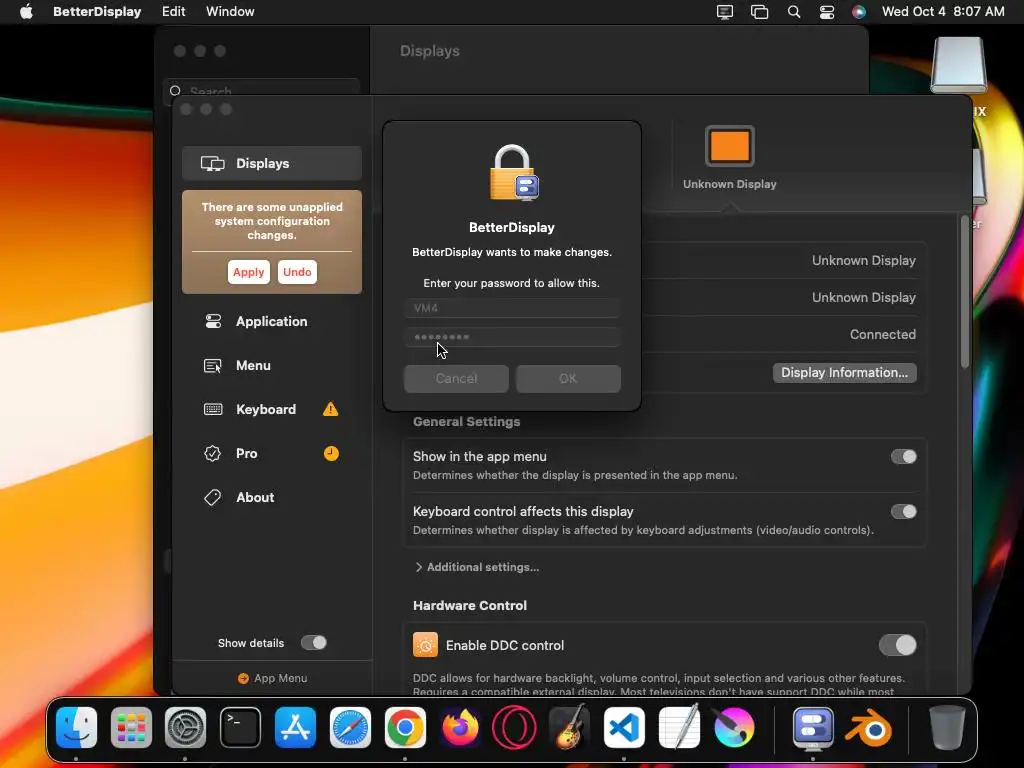The image size is (1024, 768).
Task: Click the VM4 username field
Action: tap(512, 308)
